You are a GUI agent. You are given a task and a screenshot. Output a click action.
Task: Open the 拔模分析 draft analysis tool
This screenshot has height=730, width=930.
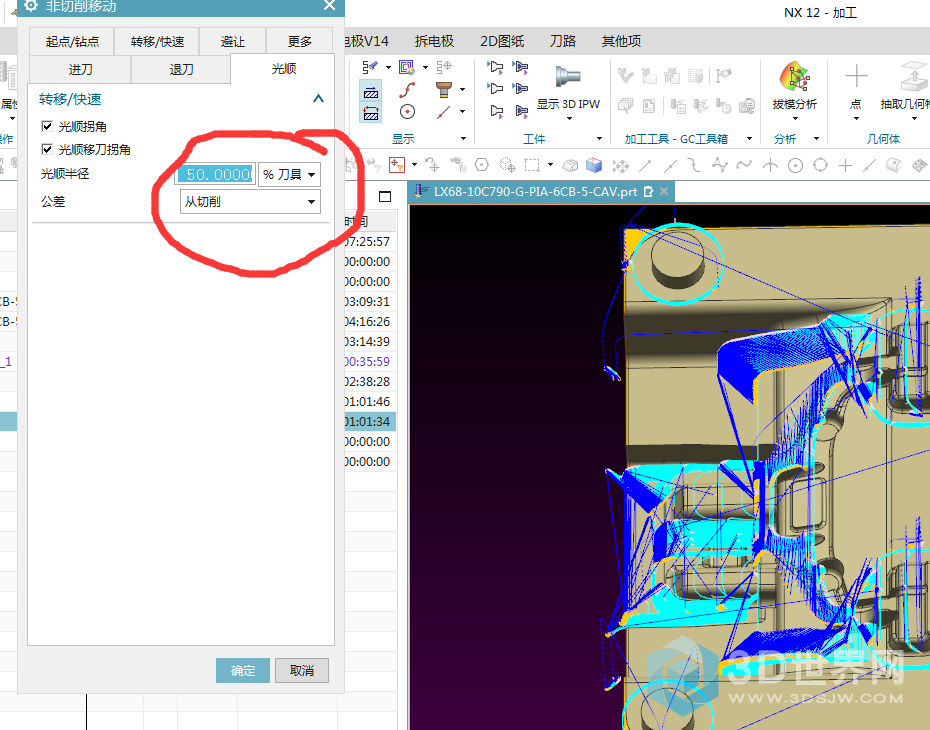(795, 87)
